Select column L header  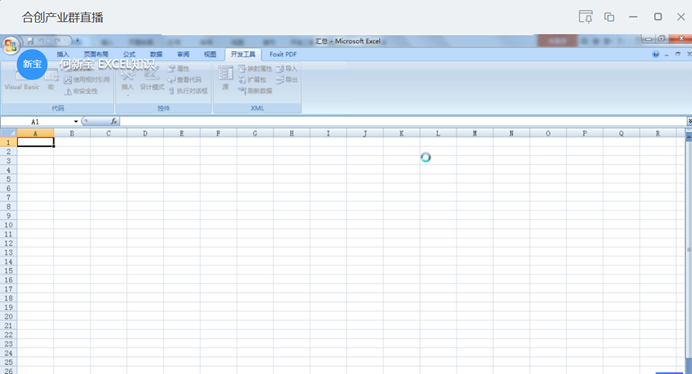coord(438,133)
